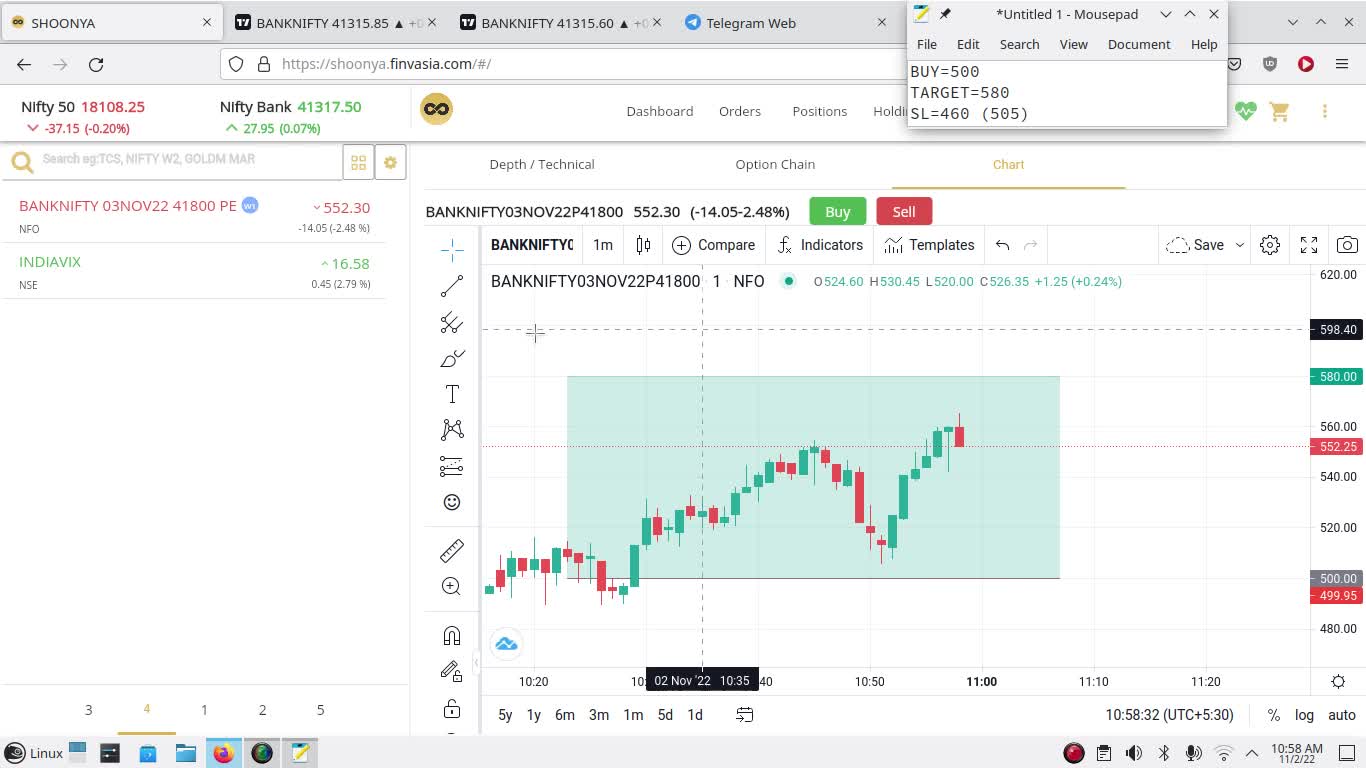This screenshot has height=768, width=1366.
Task: Open the go-to-date calendar icon
Action: [x=745, y=715]
